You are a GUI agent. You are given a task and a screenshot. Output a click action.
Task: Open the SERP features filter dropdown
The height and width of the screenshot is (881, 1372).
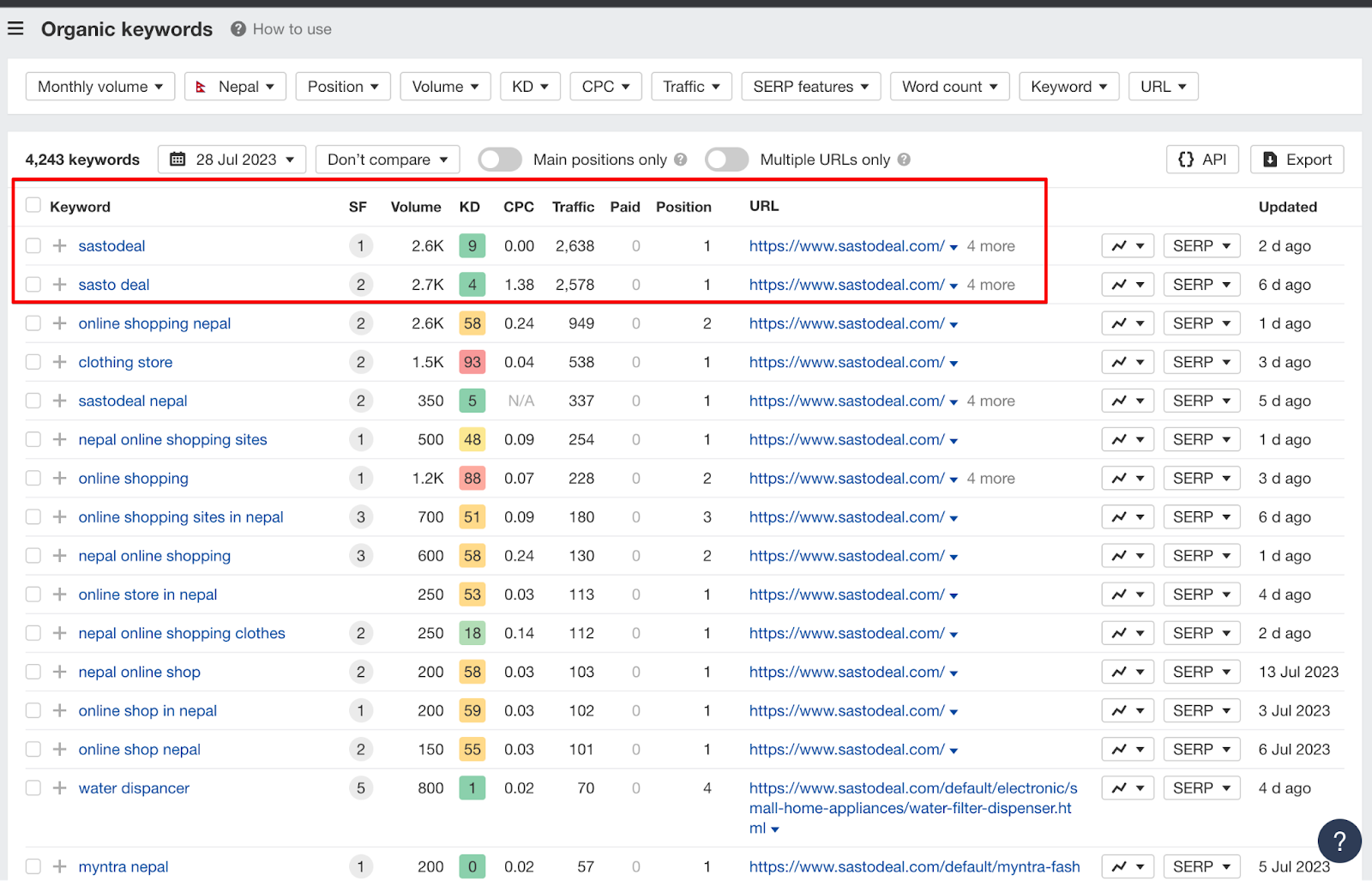(811, 87)
